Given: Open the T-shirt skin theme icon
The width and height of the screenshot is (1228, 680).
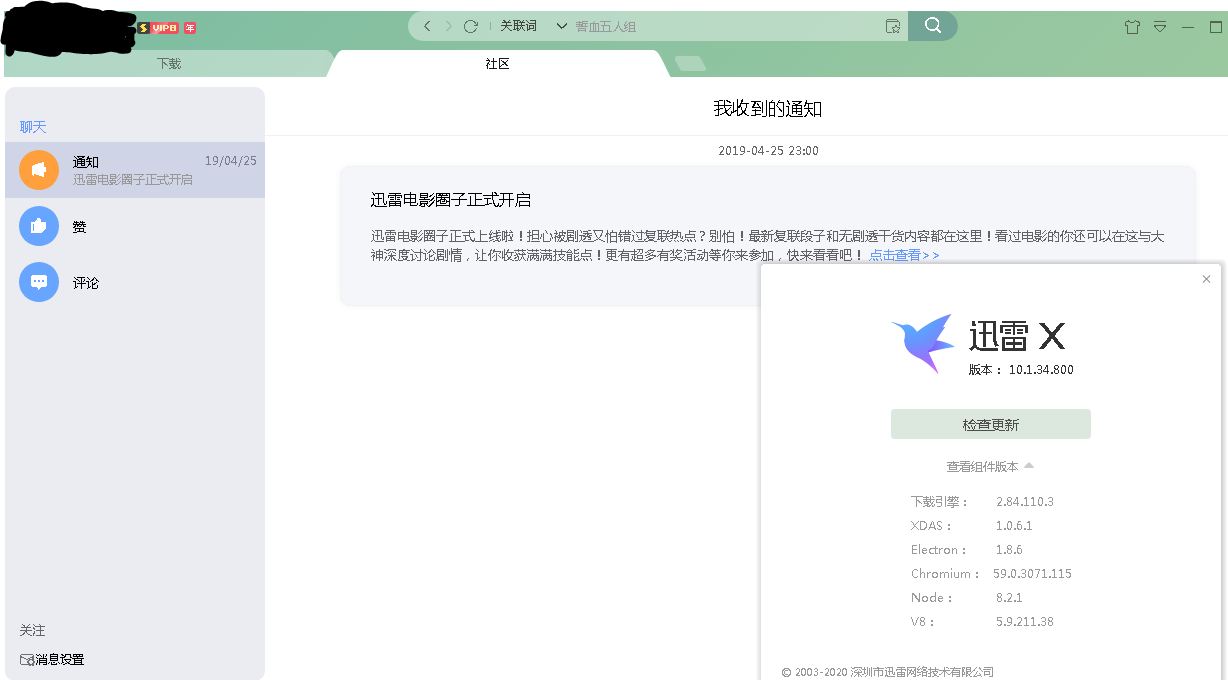Looking at the screenshot, I should pos(1132,26).
